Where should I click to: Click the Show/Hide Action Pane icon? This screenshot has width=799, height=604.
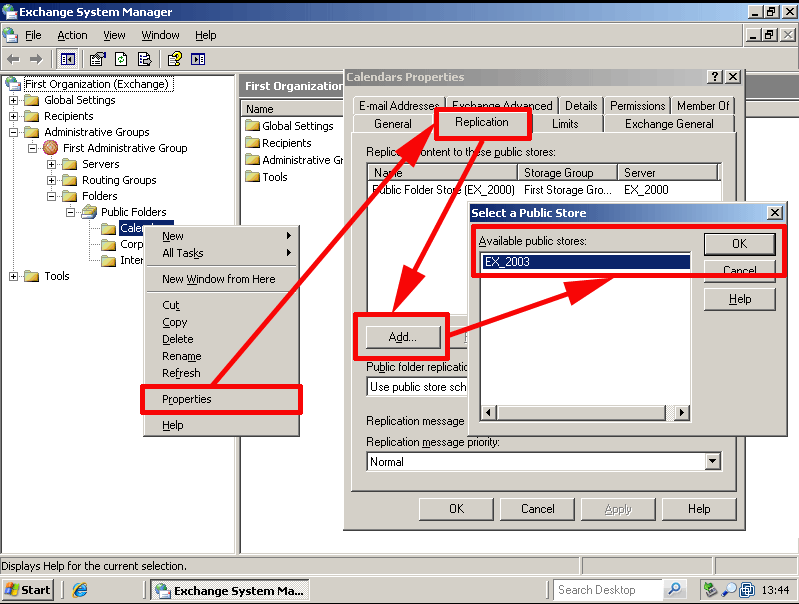point(198,60)
